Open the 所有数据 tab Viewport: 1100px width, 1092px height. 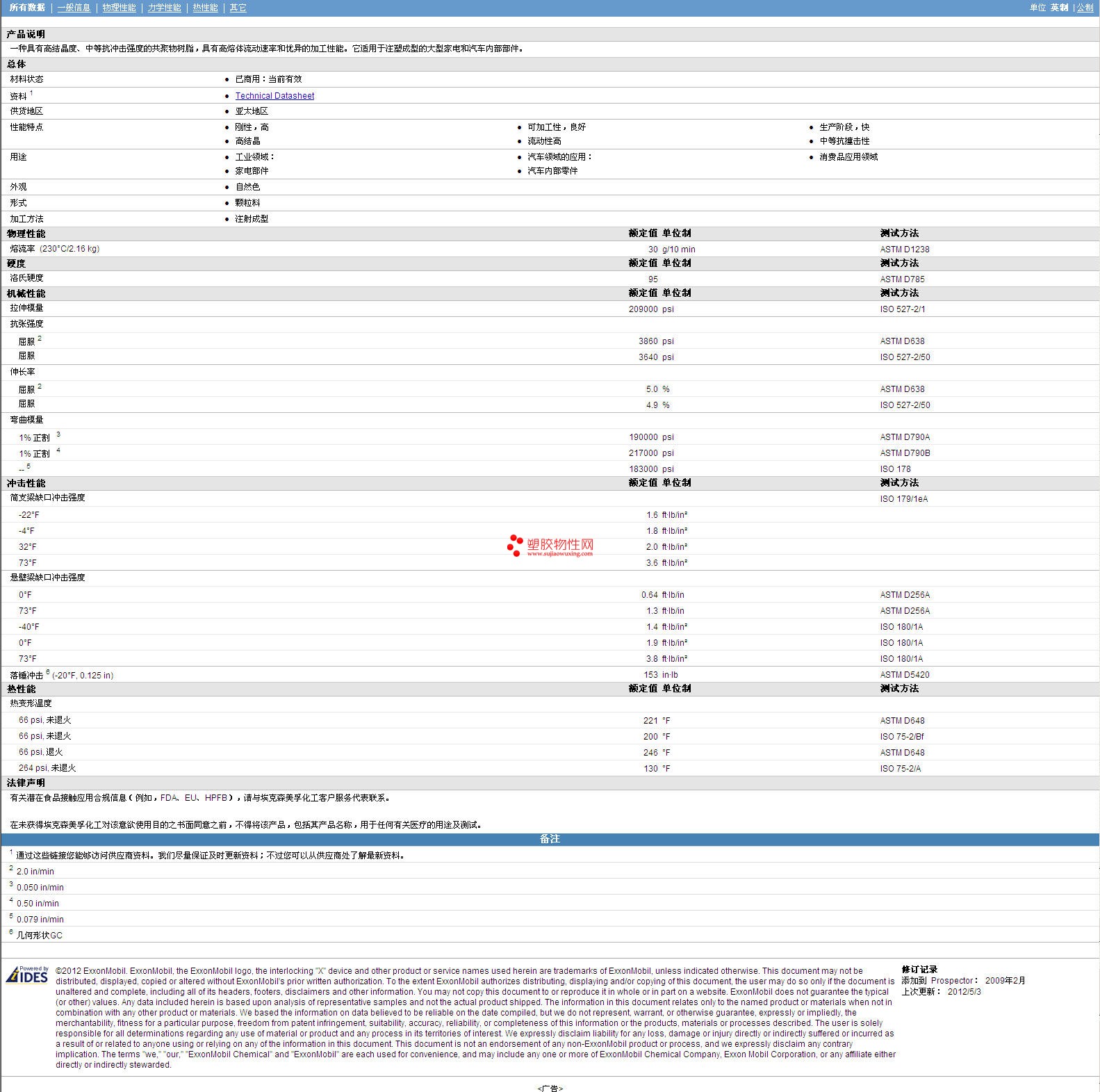click(27, 8)
